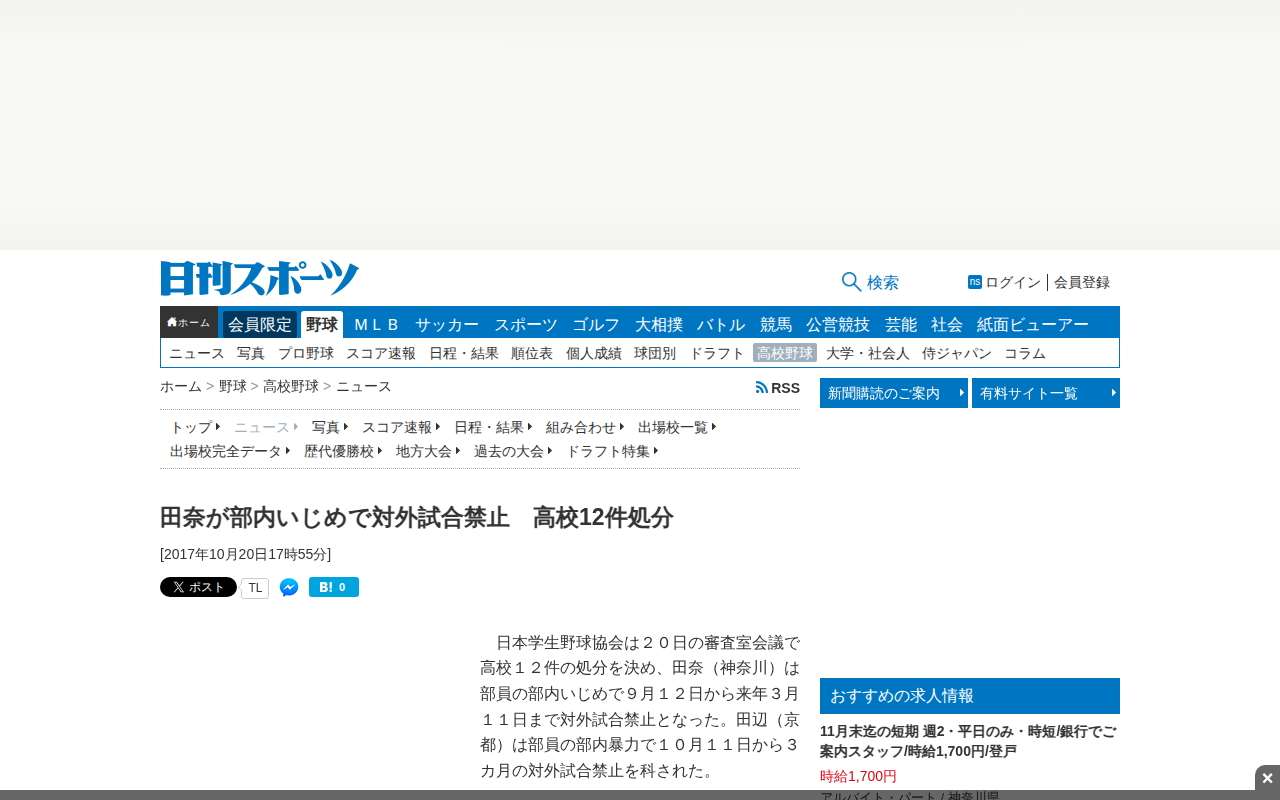This screenshot has width=1280, height=800.
Task: Open the ゴルフ tab
Action: pyautogui.click(x=596, y=324)
